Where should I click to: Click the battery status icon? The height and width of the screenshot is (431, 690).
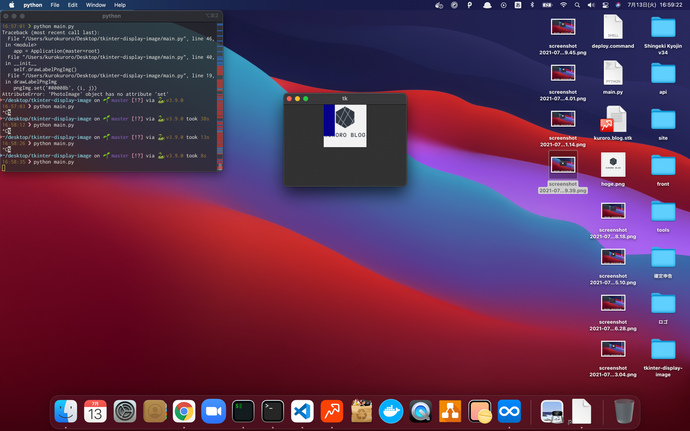[547, 5]
